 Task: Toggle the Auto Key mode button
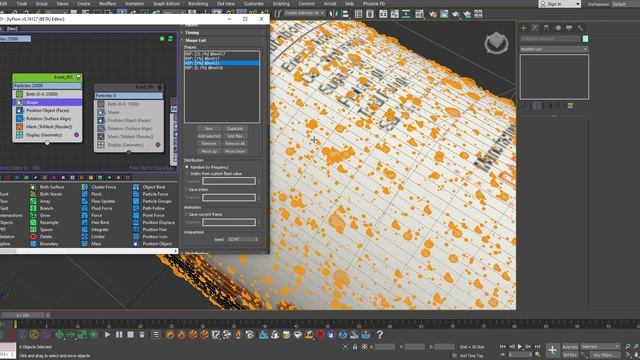click(570, 347)
